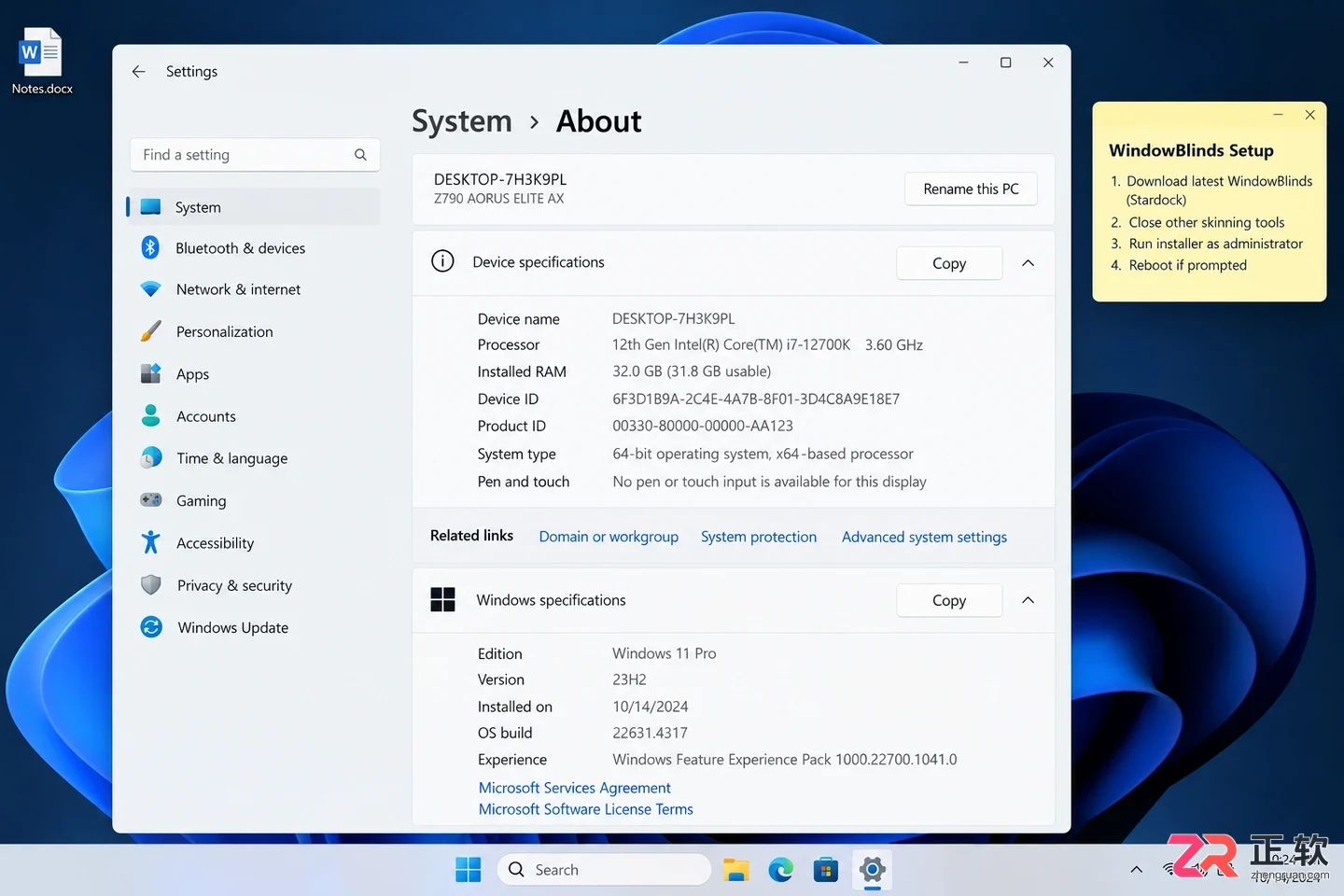Screen dimensions: 1344x896
Task: Close the WindowBlinds Setup sticky note
Action: point(1309,115)
